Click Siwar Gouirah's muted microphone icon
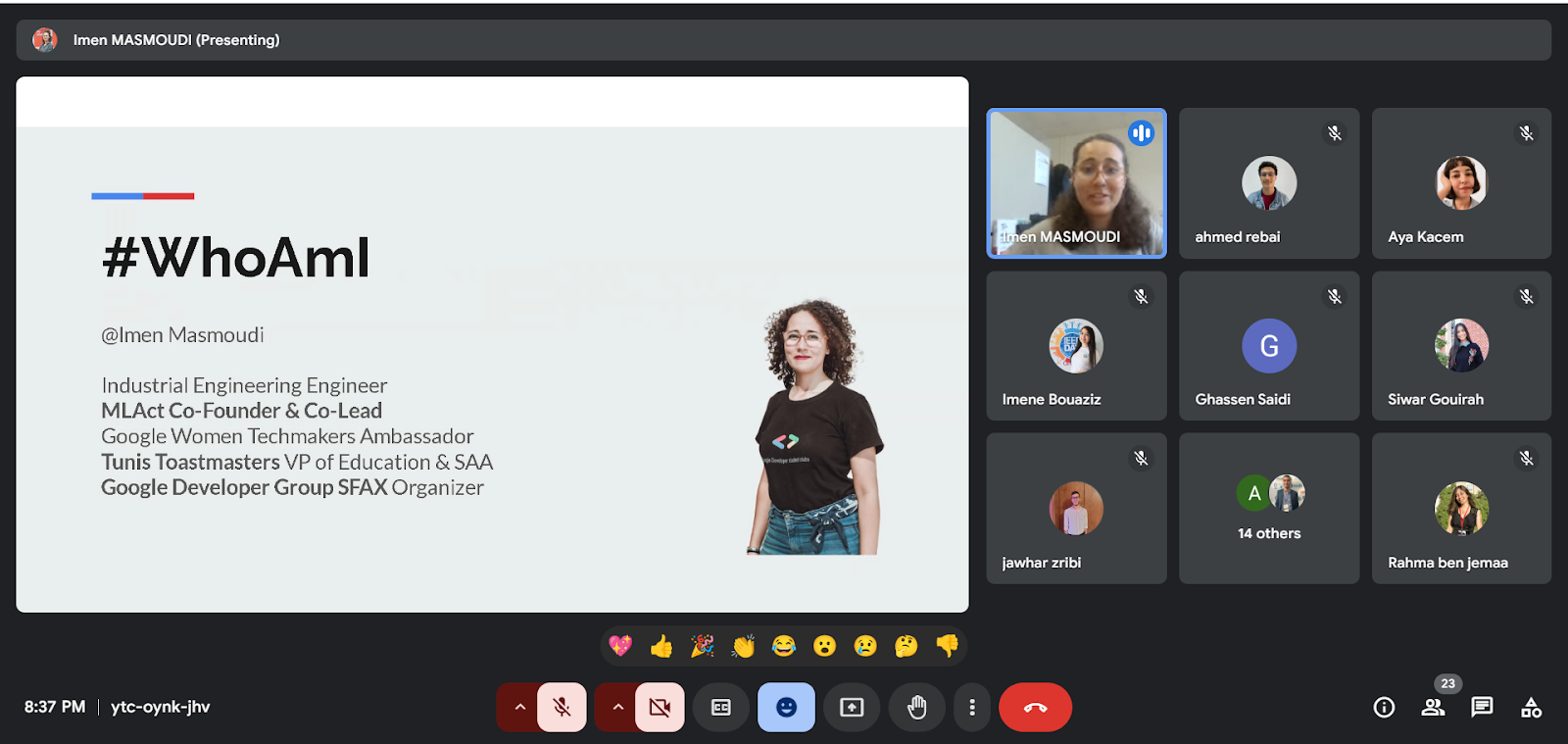The height and width of the screenshot is (744, 1568). coord(1527,296)
